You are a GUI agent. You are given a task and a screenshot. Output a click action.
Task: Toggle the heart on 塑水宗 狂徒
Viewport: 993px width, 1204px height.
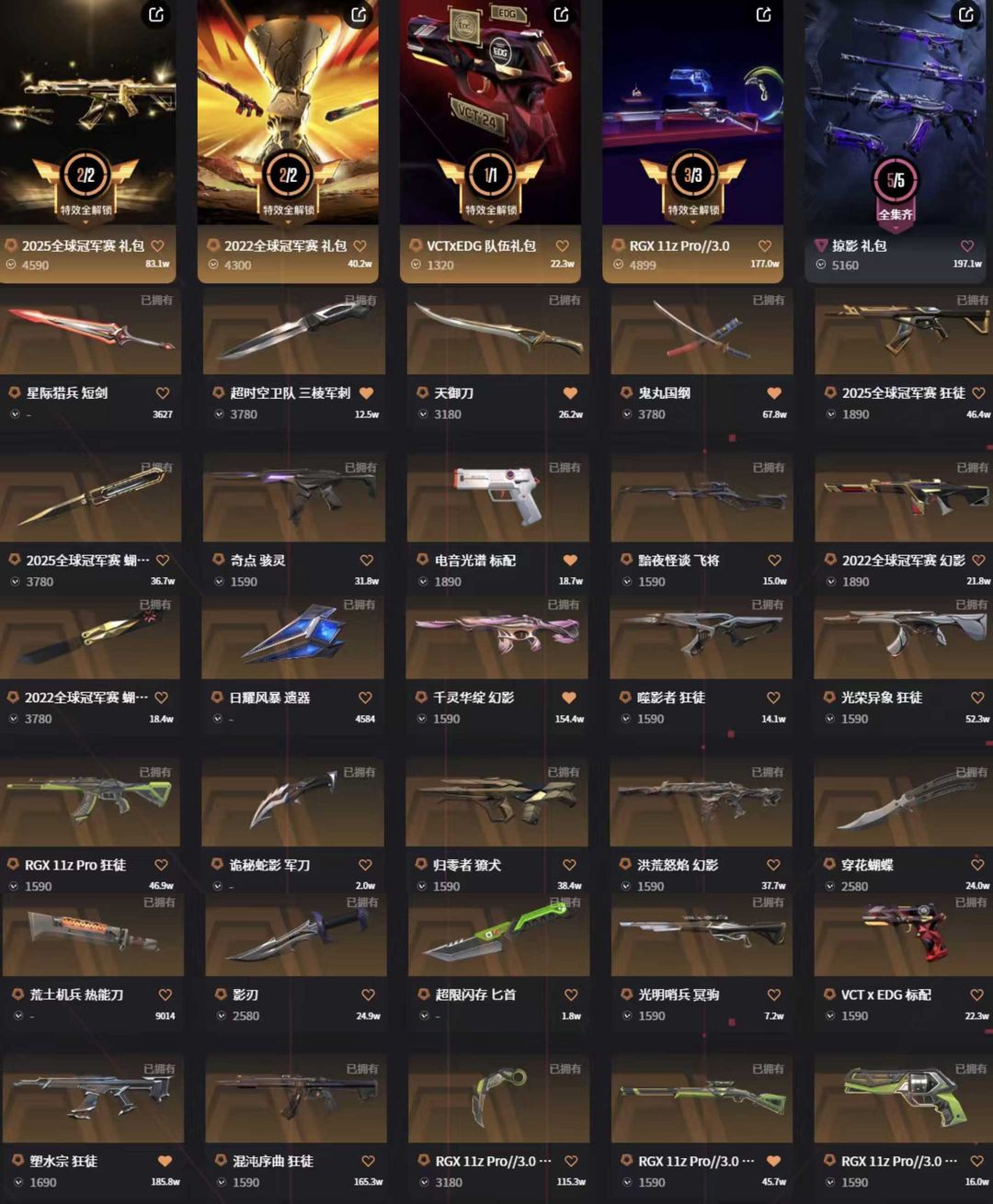coord(165,1161)
